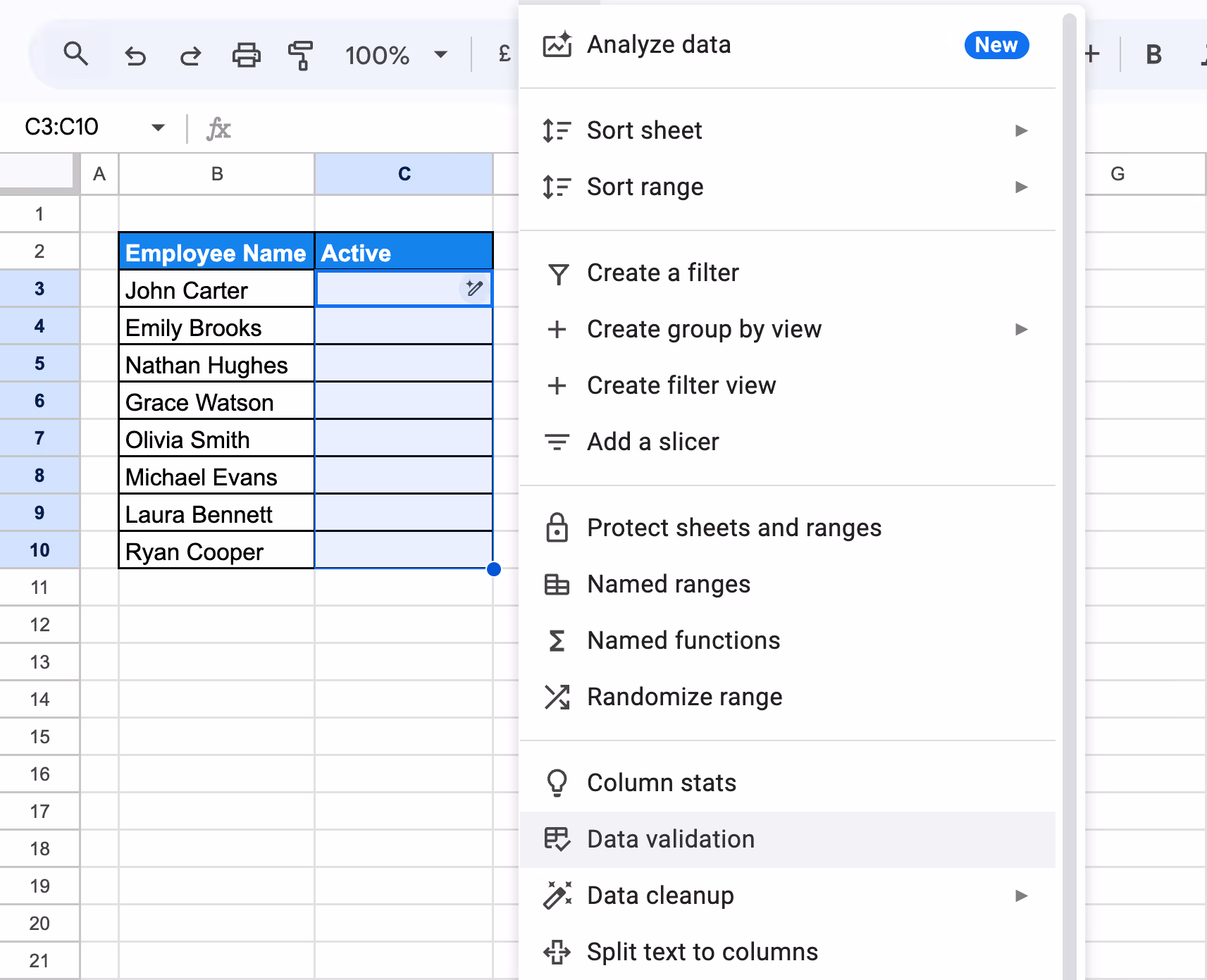Click Analyze data at the top
1207x980 pixels.
[x=659, y=44]
